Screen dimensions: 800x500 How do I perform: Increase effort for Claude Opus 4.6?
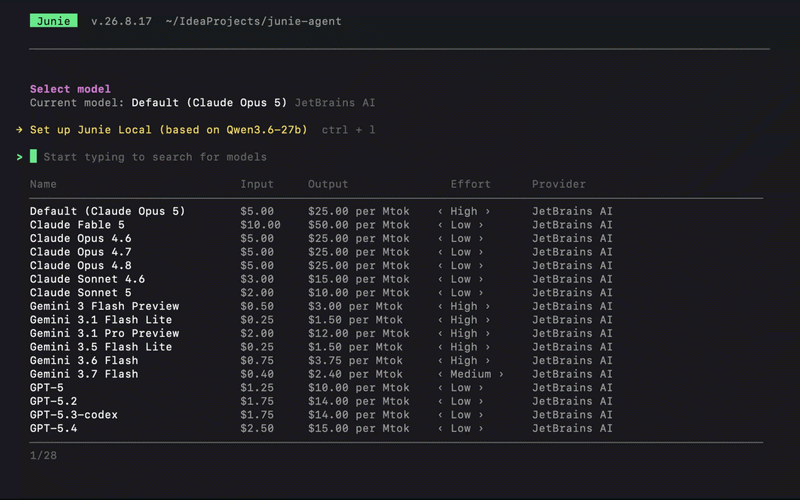pos(481,238)
